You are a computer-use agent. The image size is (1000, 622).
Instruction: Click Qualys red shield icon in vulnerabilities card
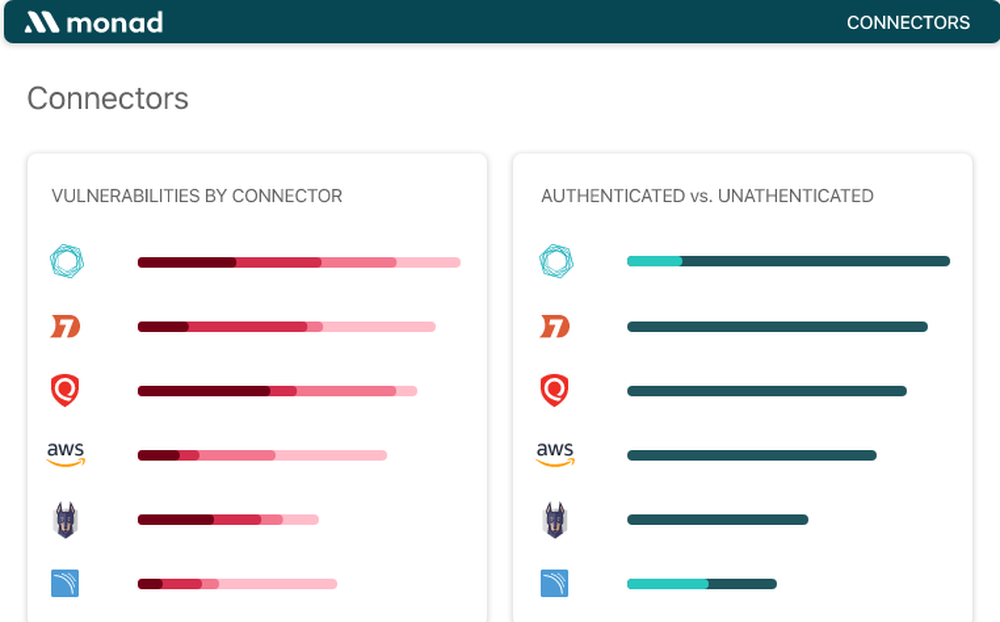tap(65, 390)
